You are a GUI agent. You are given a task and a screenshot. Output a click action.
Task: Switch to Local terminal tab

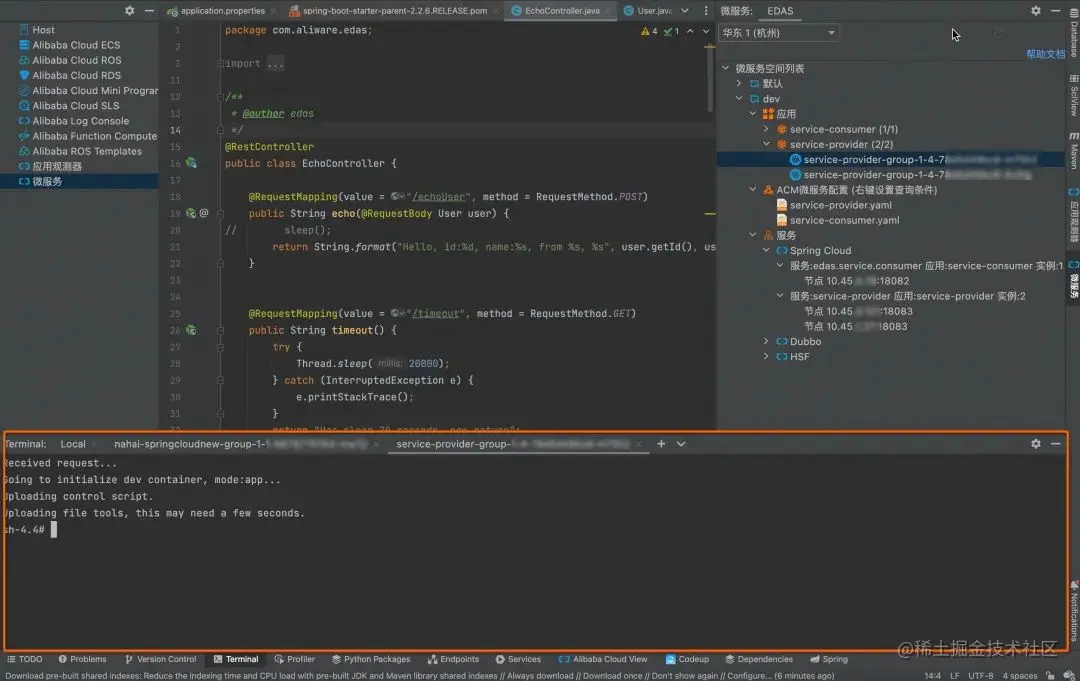[x=73, y=444]
